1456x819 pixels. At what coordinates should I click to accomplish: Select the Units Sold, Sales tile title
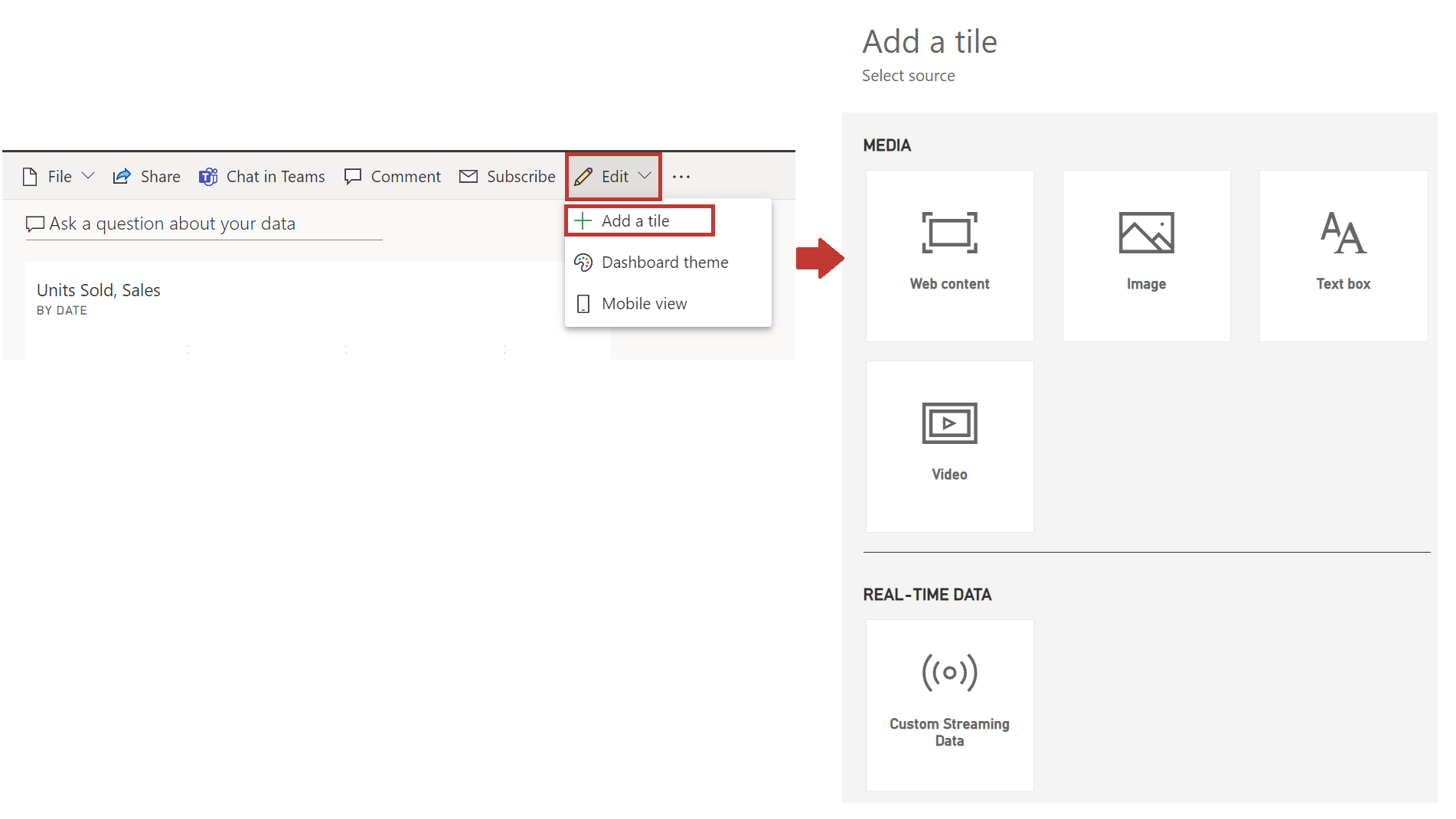click(x=99, y=290)
